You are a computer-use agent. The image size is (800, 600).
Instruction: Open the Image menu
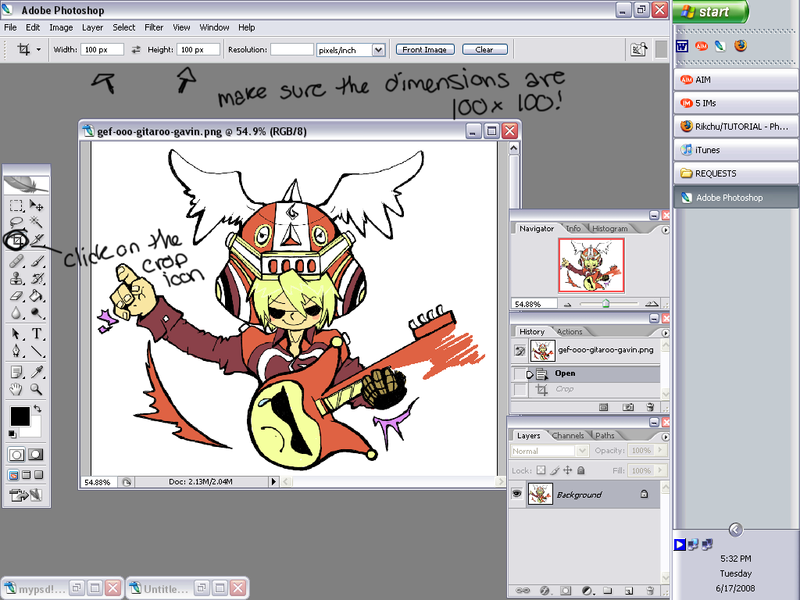[x=61, y=28]
